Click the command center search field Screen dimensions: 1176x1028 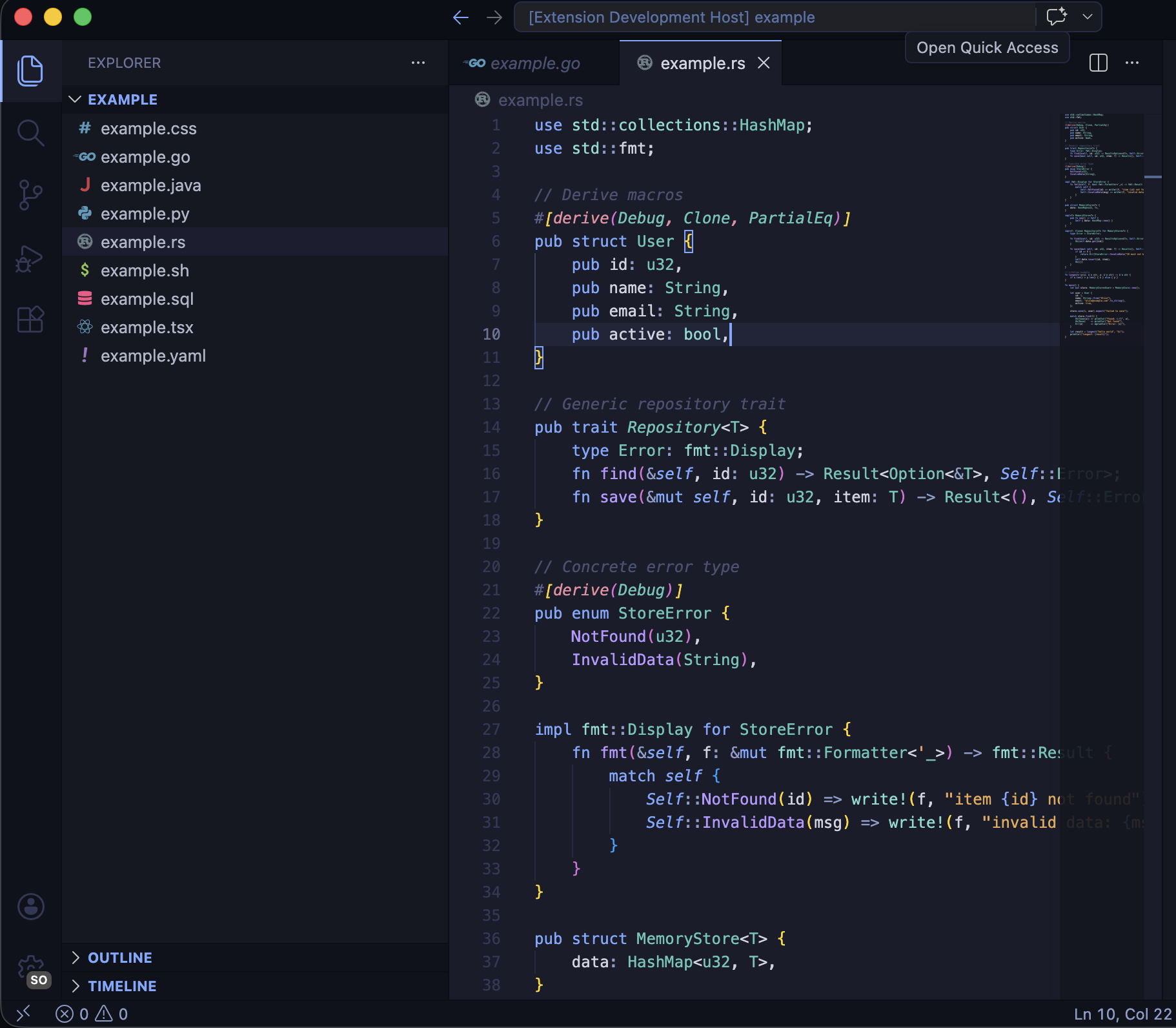[x=775, y=17]
